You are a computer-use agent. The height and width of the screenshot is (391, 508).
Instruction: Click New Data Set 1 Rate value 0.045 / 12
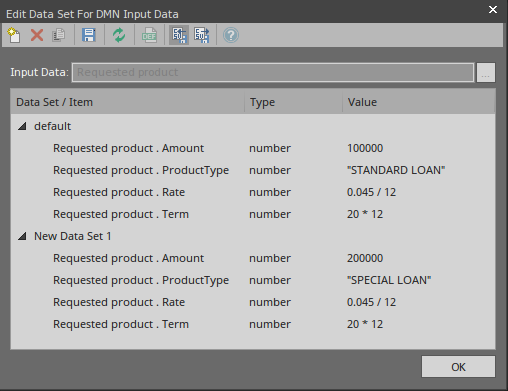pos(371,302)
